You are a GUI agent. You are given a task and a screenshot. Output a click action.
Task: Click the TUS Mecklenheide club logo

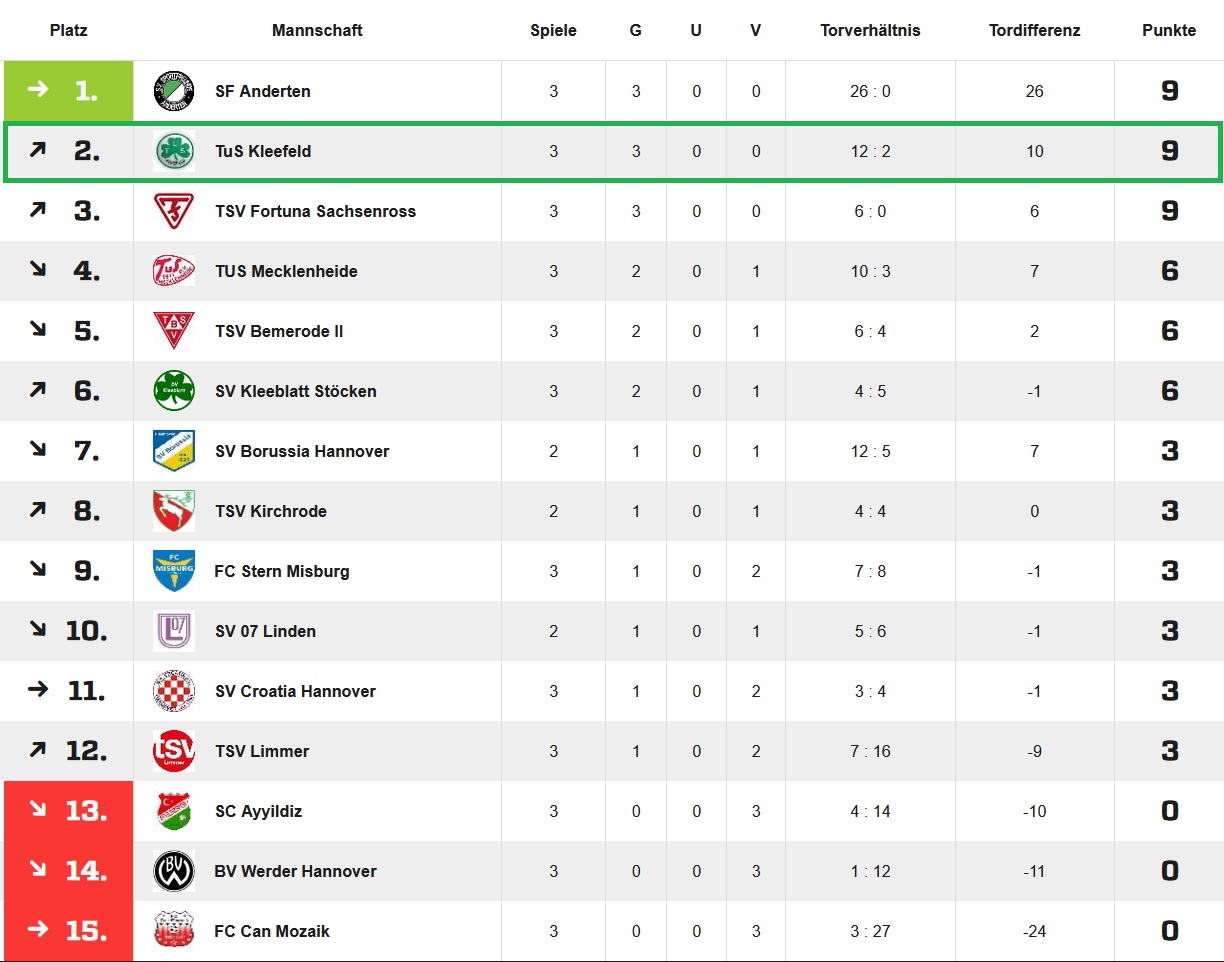[173, 271]
